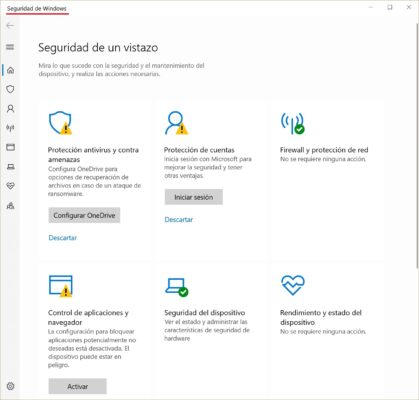This screenshot has width=419, height=400.
Task: Click the large account person warning icon
Action: (x=176, y=123)
